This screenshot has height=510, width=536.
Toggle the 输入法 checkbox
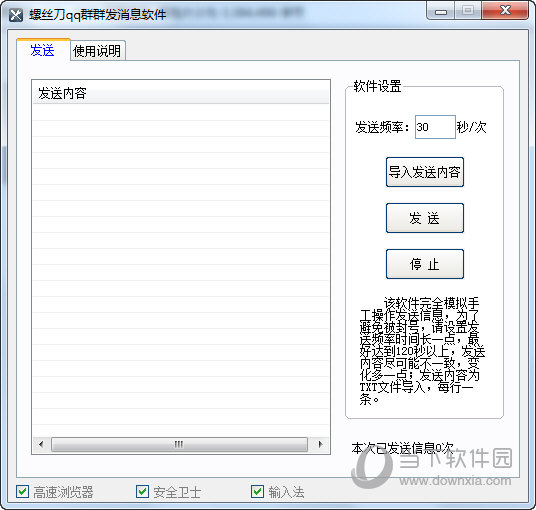(x=257, y=492)
